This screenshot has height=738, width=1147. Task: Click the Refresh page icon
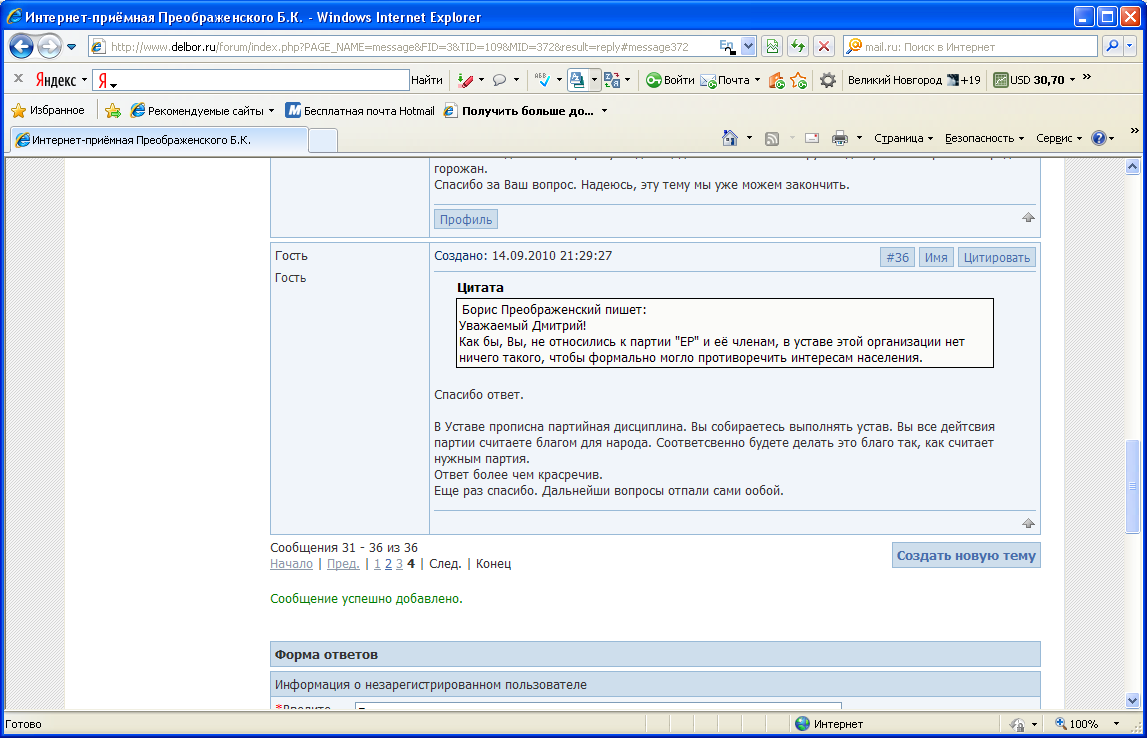click(798, 47)
